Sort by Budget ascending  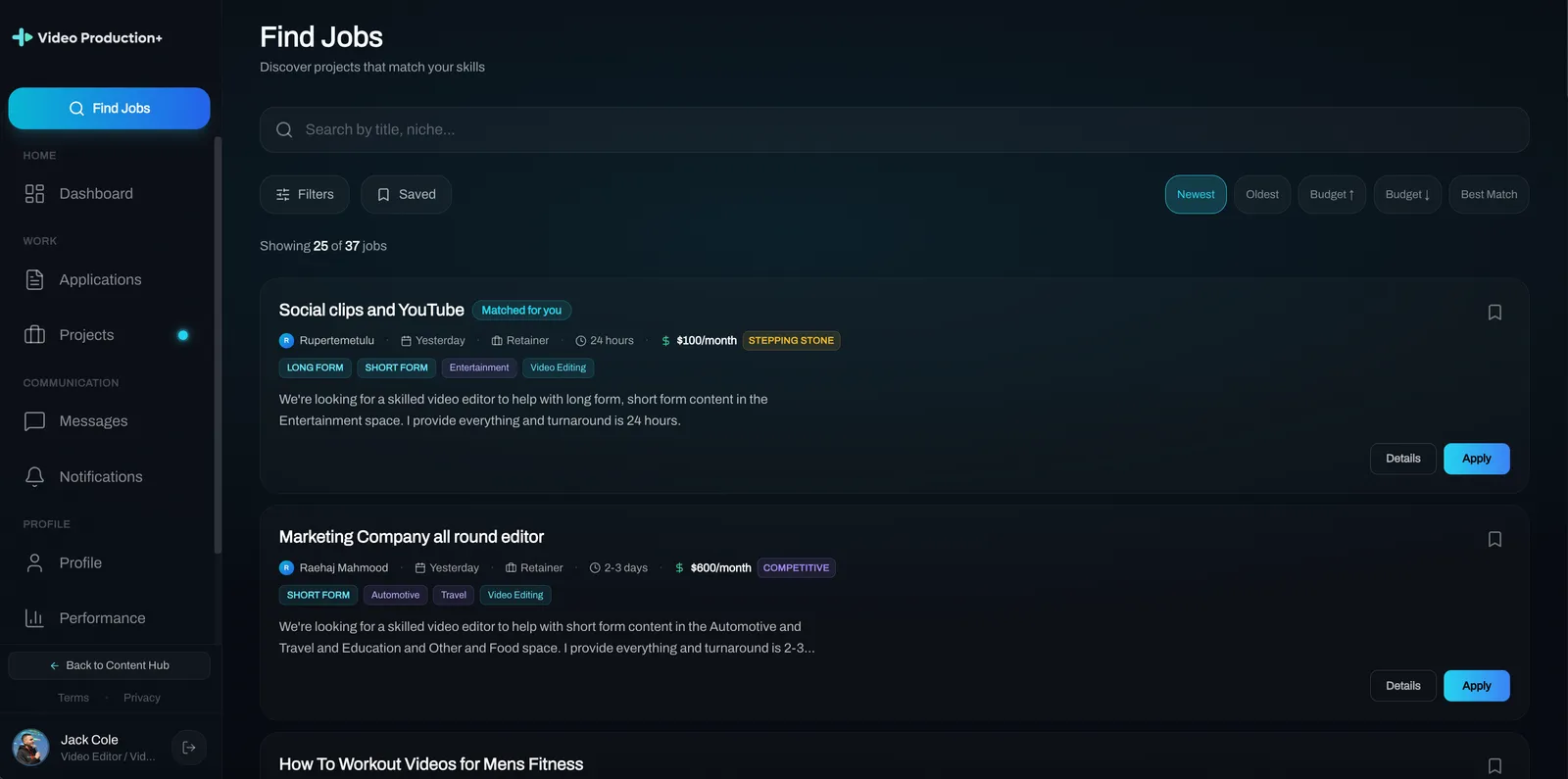point(1332,194)
